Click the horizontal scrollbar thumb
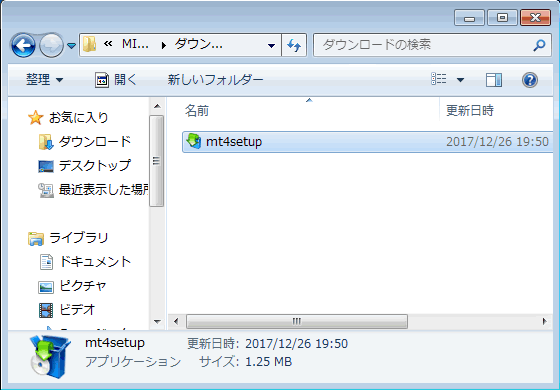This screenshot has height=390, width=560. (x=297, y=321)
